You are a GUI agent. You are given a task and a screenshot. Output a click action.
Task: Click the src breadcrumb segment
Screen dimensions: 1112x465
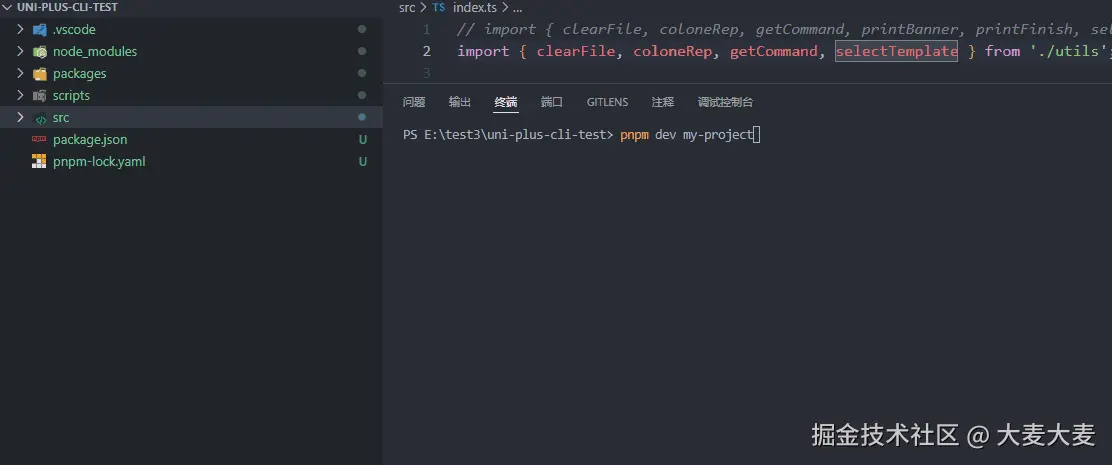coord(407,8)
